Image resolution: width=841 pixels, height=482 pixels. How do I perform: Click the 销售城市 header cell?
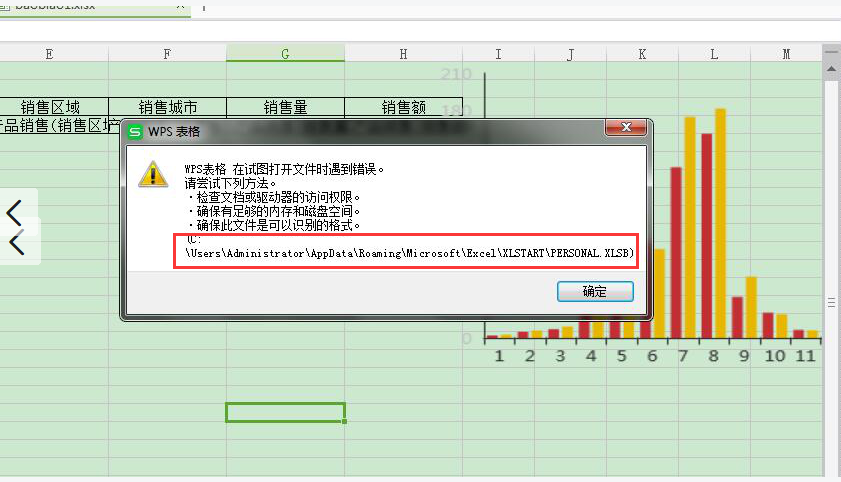tap(167, 107)
